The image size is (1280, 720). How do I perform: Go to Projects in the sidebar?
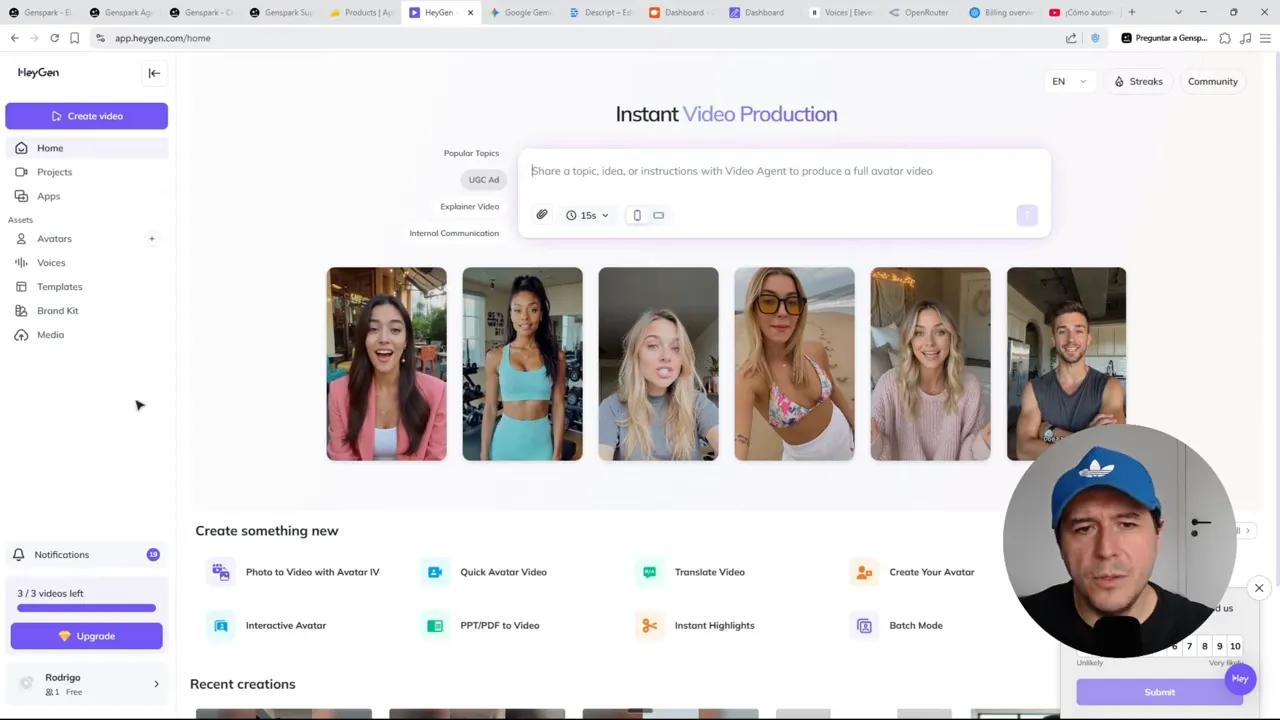(x=54, y=172)
